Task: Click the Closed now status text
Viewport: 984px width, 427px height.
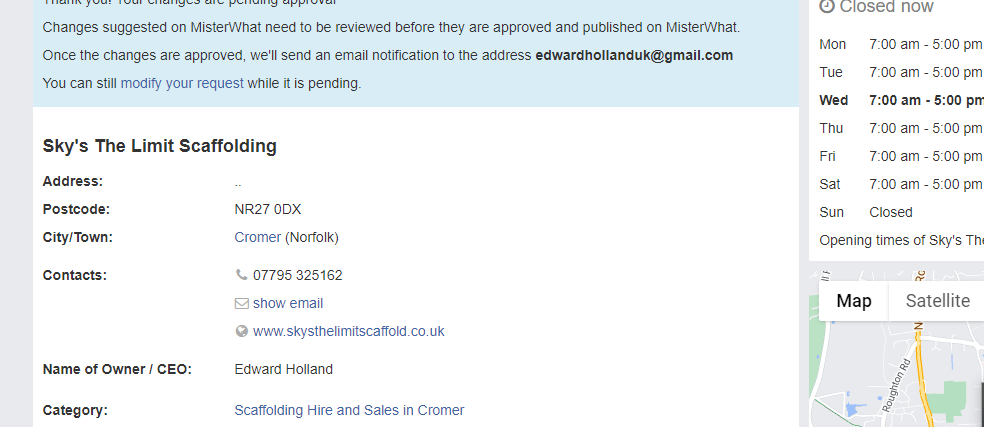Action: (886, 7)
